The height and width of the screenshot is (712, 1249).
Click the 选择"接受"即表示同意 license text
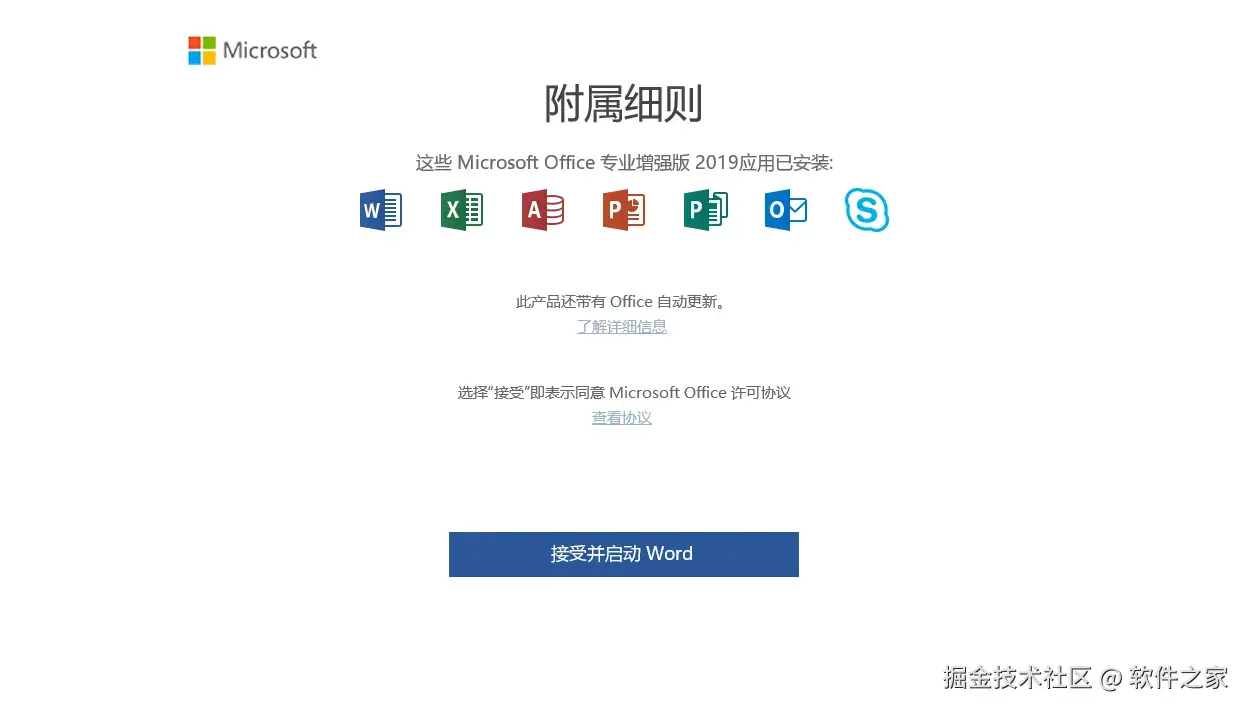point(624,392)
